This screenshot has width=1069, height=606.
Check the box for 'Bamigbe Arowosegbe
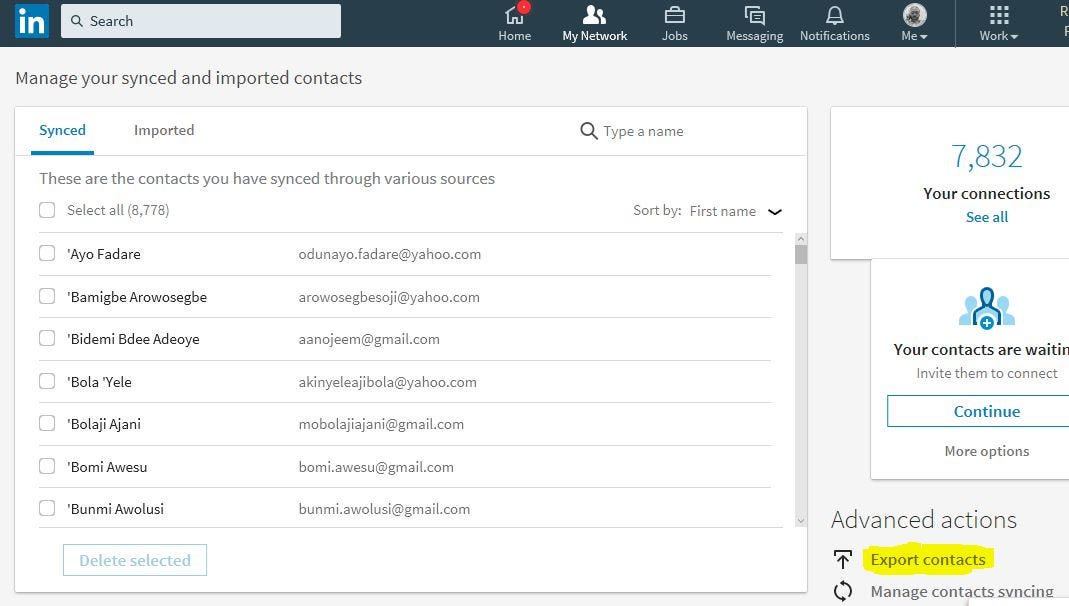pos(47,296)
